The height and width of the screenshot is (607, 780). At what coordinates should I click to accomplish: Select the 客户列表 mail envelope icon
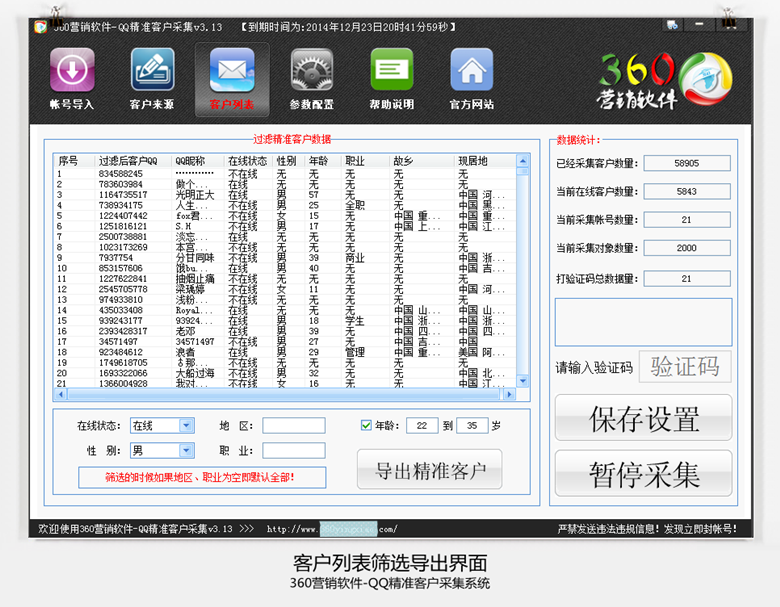click(232, 70)
